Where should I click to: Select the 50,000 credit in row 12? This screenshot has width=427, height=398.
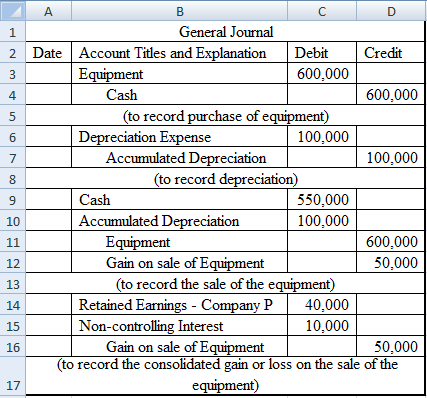(x=391, y=263)
